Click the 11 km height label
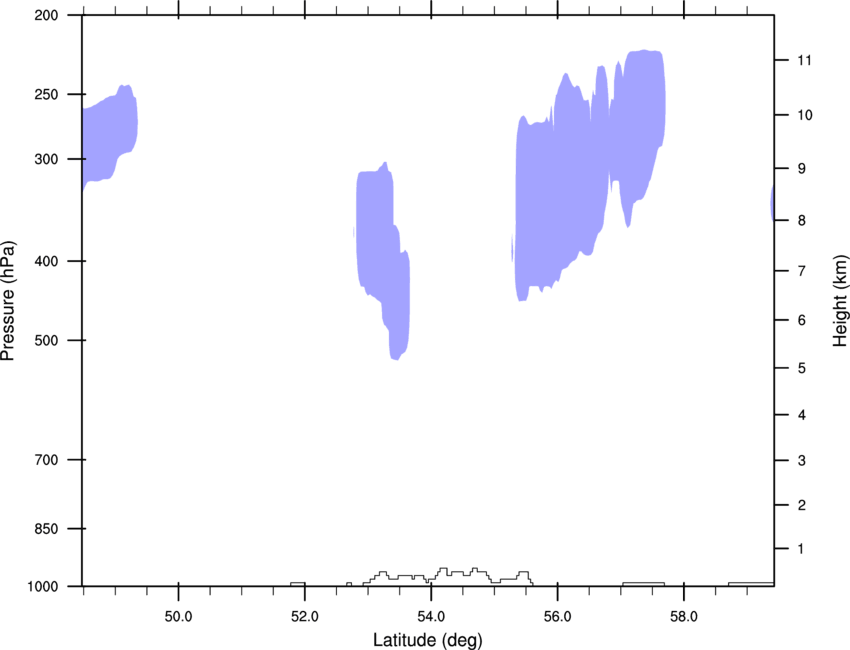This screenshot has height=650, width=850. click(x=805, y=60)
